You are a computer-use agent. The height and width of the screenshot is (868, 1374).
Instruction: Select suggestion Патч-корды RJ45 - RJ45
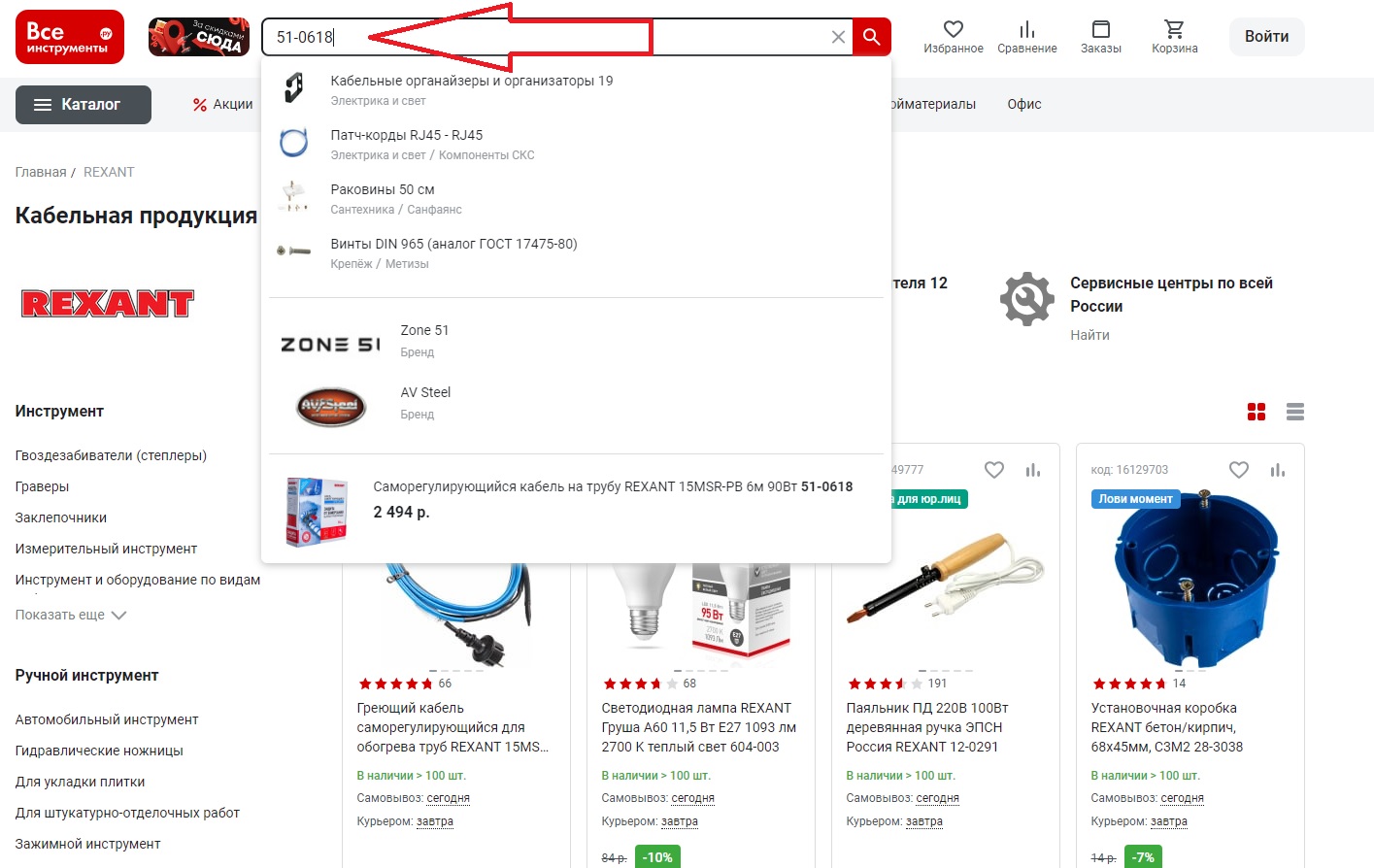click(577, 144)
